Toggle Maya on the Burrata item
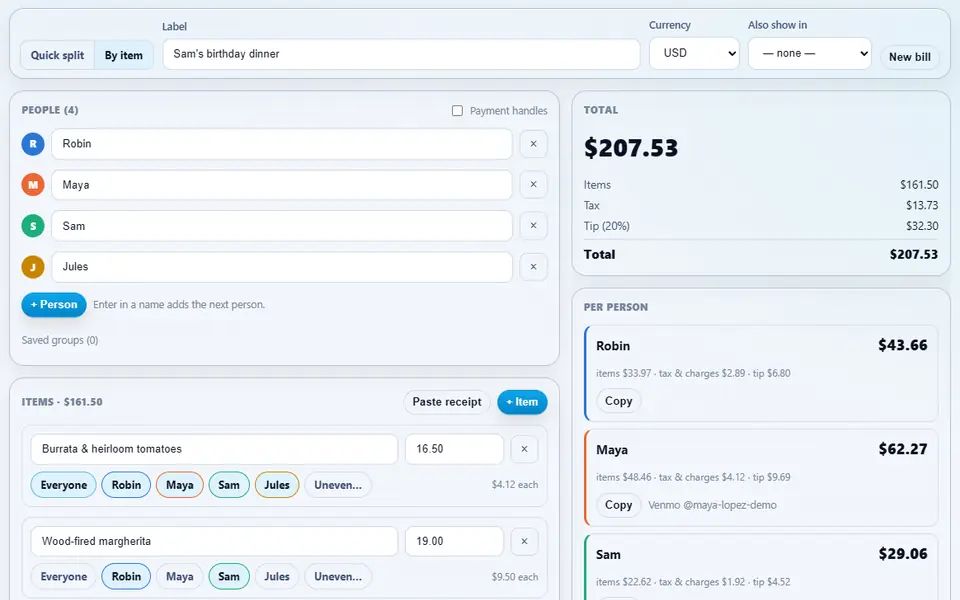The height and width of the screenshot is (600, 960). 179,485
